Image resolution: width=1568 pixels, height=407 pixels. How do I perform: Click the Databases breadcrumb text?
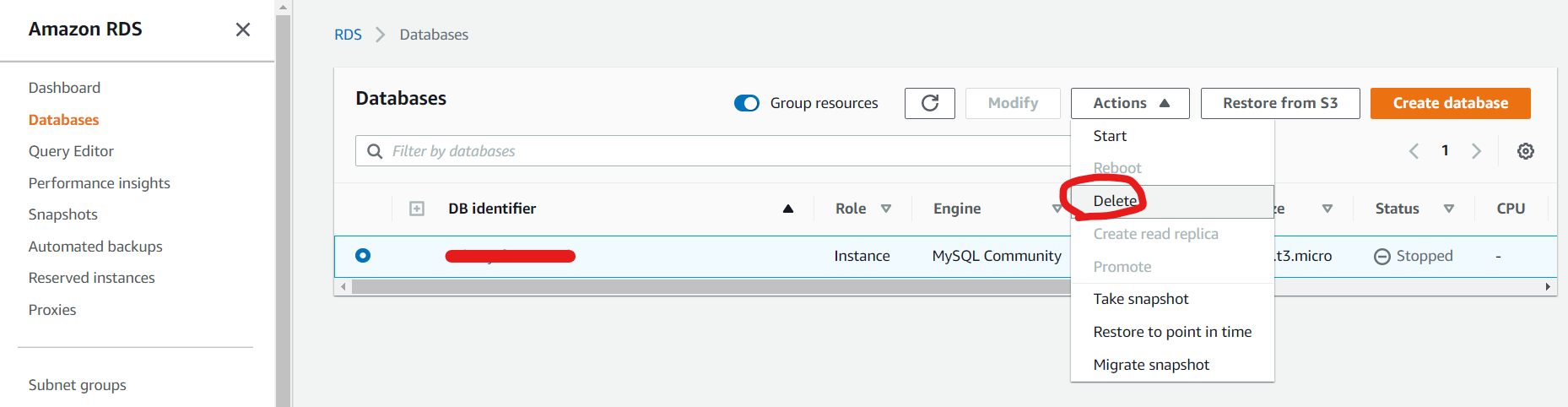click(434, 35)
